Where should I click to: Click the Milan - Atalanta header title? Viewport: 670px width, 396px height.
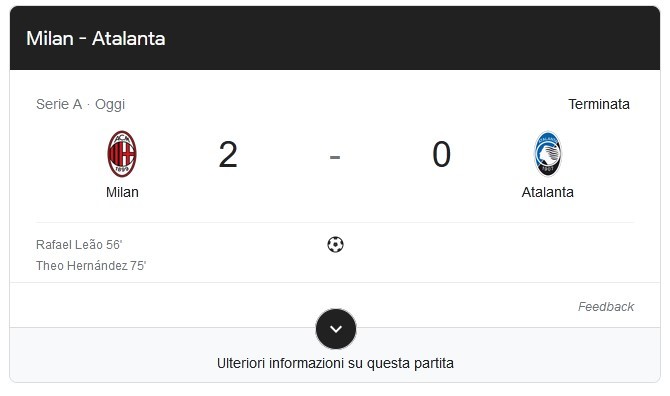click(96, 38)
